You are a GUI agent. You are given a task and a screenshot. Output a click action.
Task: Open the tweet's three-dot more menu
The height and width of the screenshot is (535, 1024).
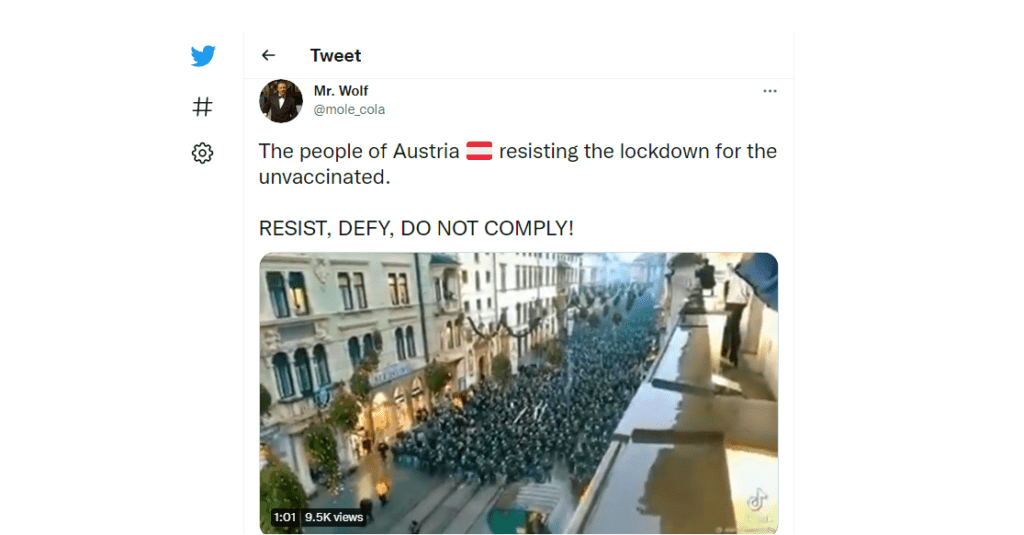(770, 91)
